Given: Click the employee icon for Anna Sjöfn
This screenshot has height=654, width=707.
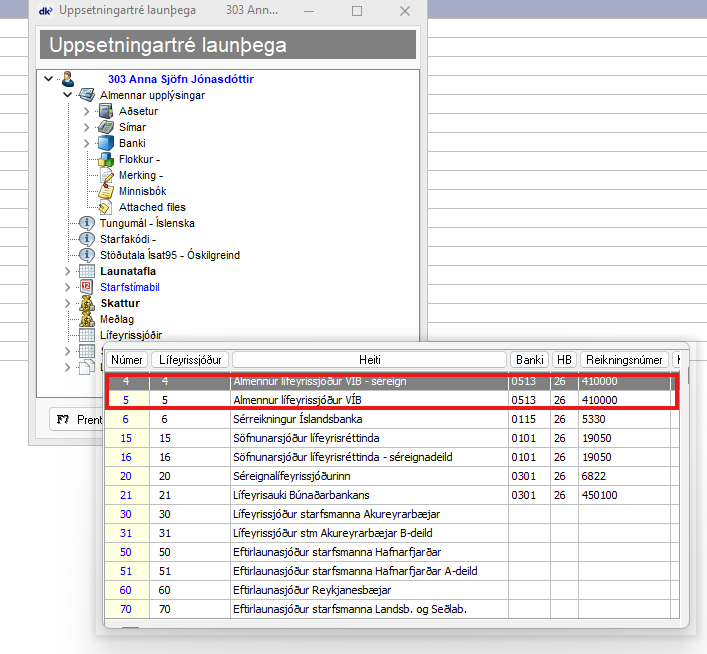Looking at the screenshot, I should coord(68,79).
